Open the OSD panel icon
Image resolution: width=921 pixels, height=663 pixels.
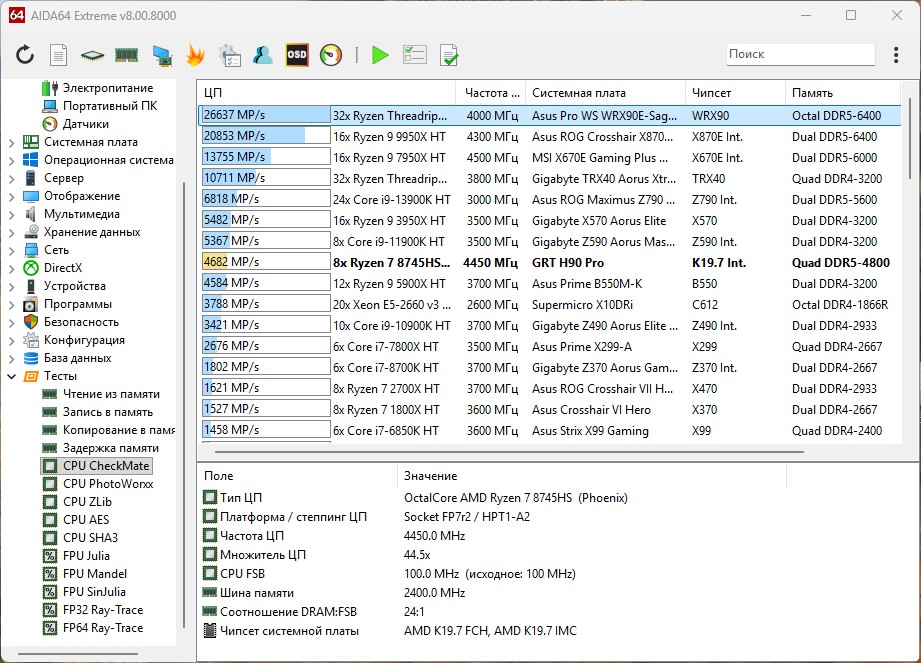click(x=297, y=55)
